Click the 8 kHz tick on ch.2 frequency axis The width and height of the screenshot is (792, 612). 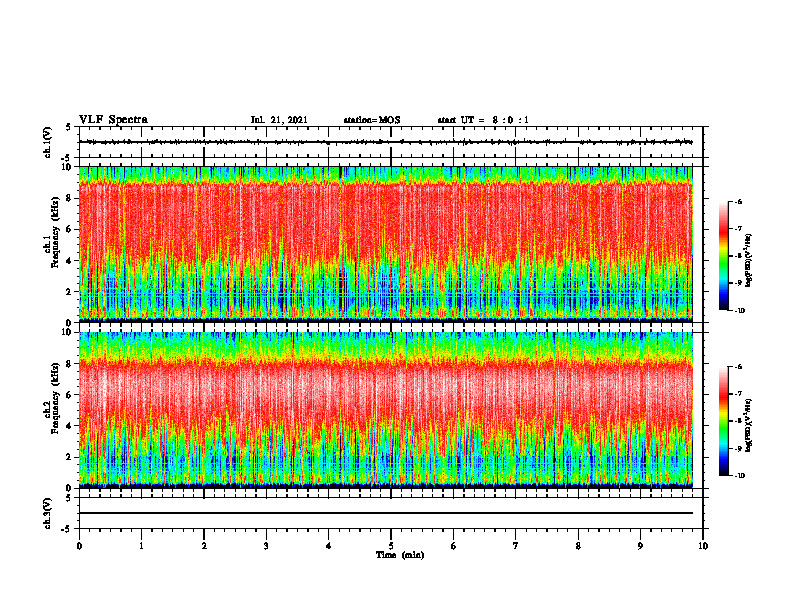tap(70, 364)
